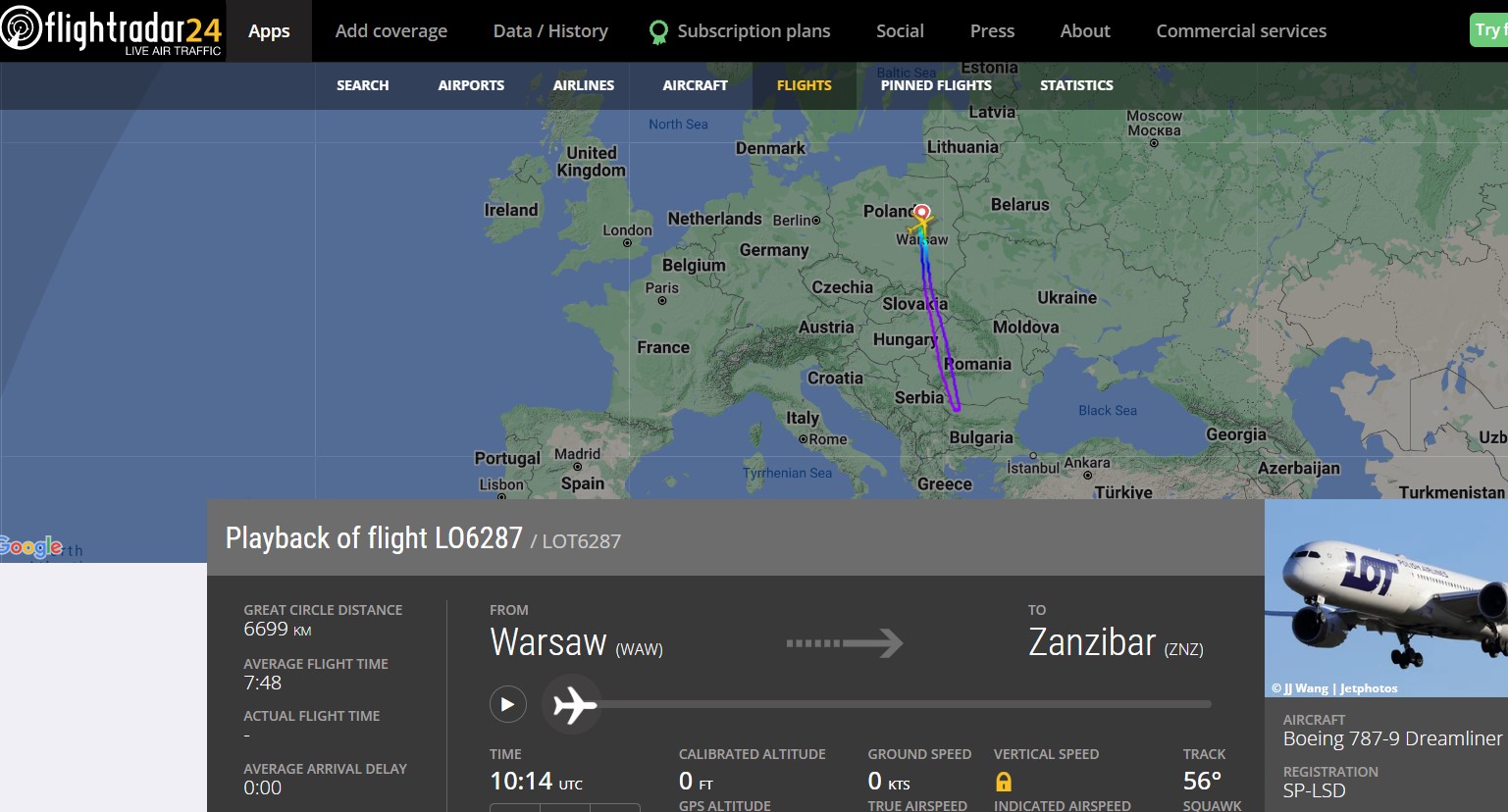Start flight playback with the play button
Viewport: 1508px width, 812px height.
coord(508,704)
